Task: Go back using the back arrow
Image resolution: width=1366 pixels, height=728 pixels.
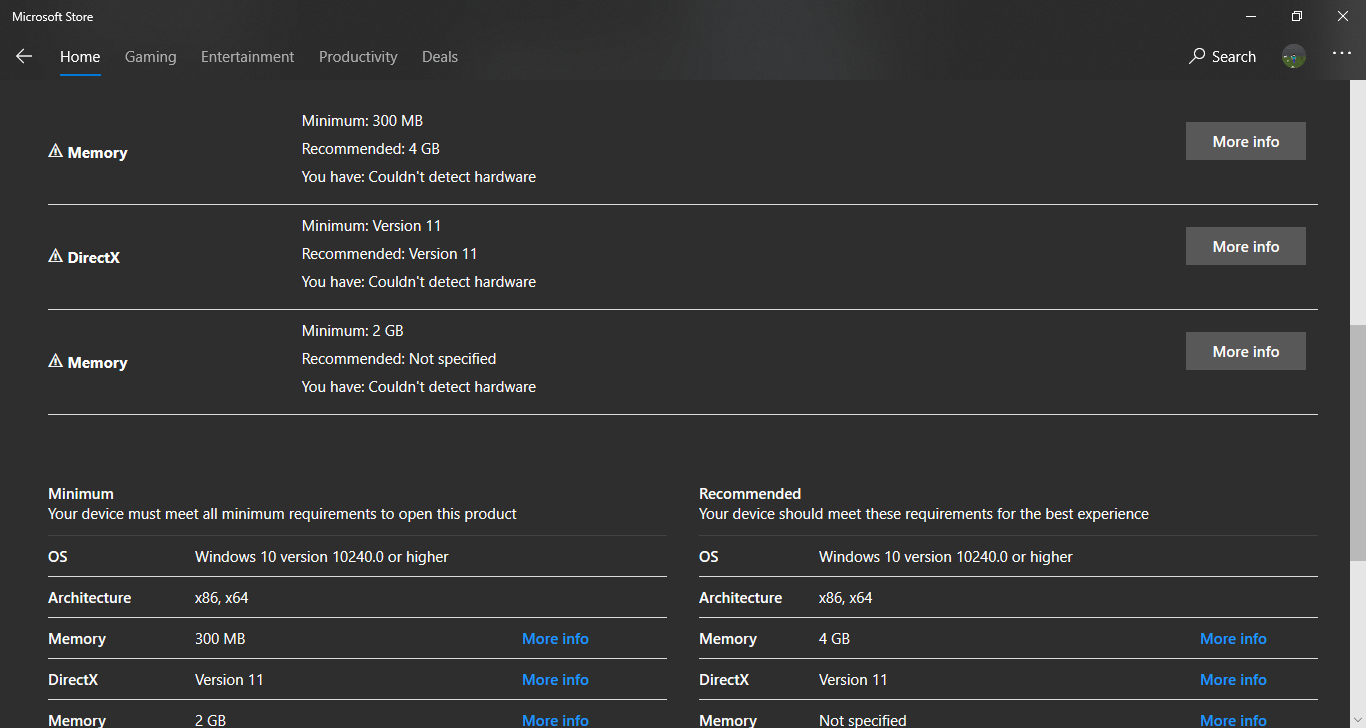Action: click(x=24, y=56)
